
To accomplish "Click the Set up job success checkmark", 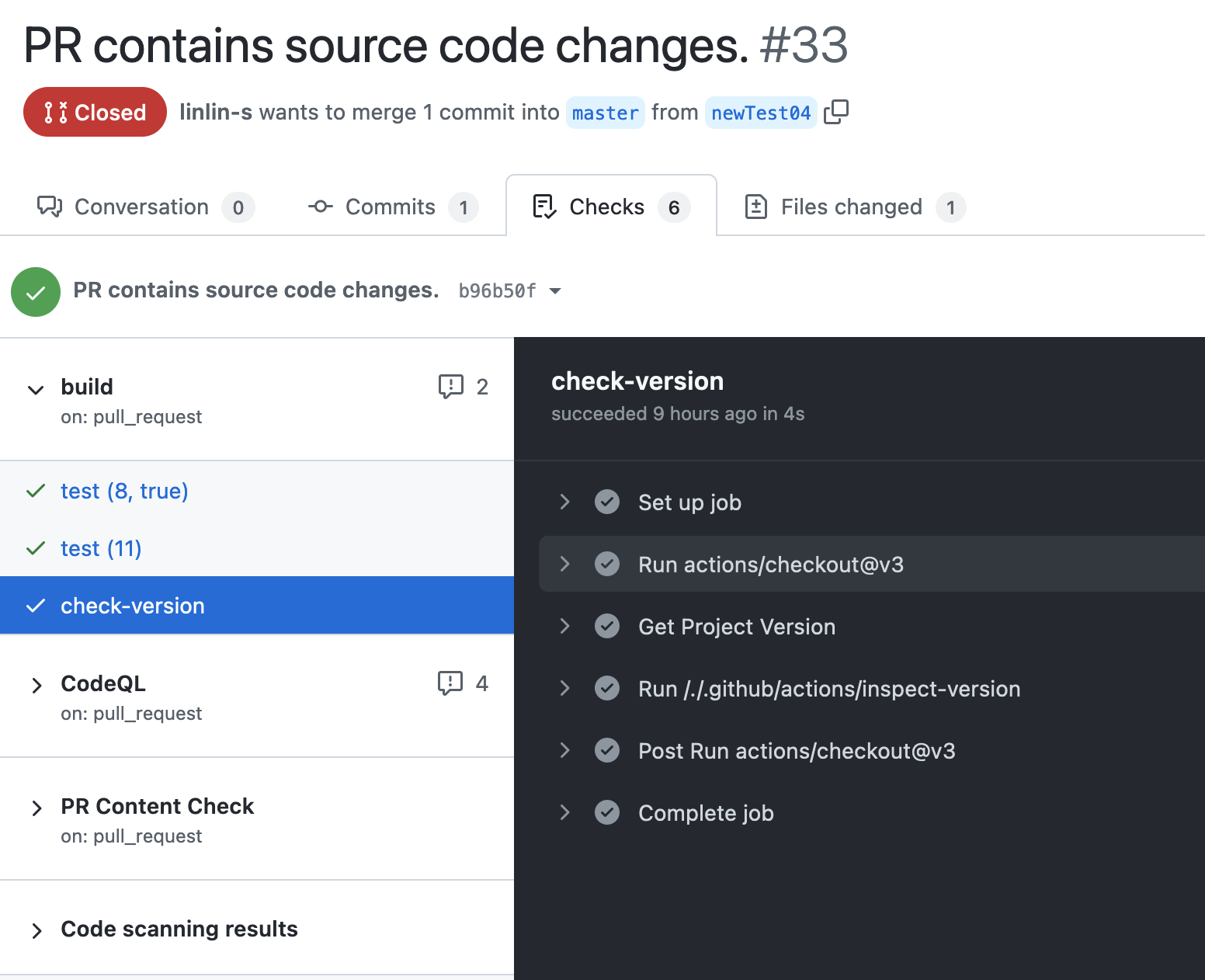I will click(x=607, y=502).
